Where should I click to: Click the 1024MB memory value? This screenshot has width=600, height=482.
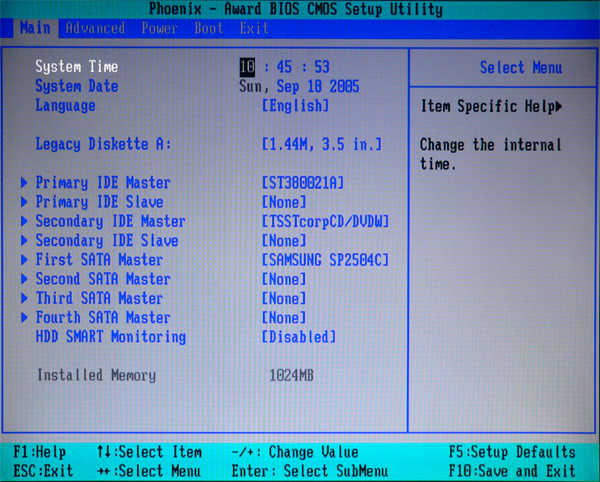(x=291, y=375)
